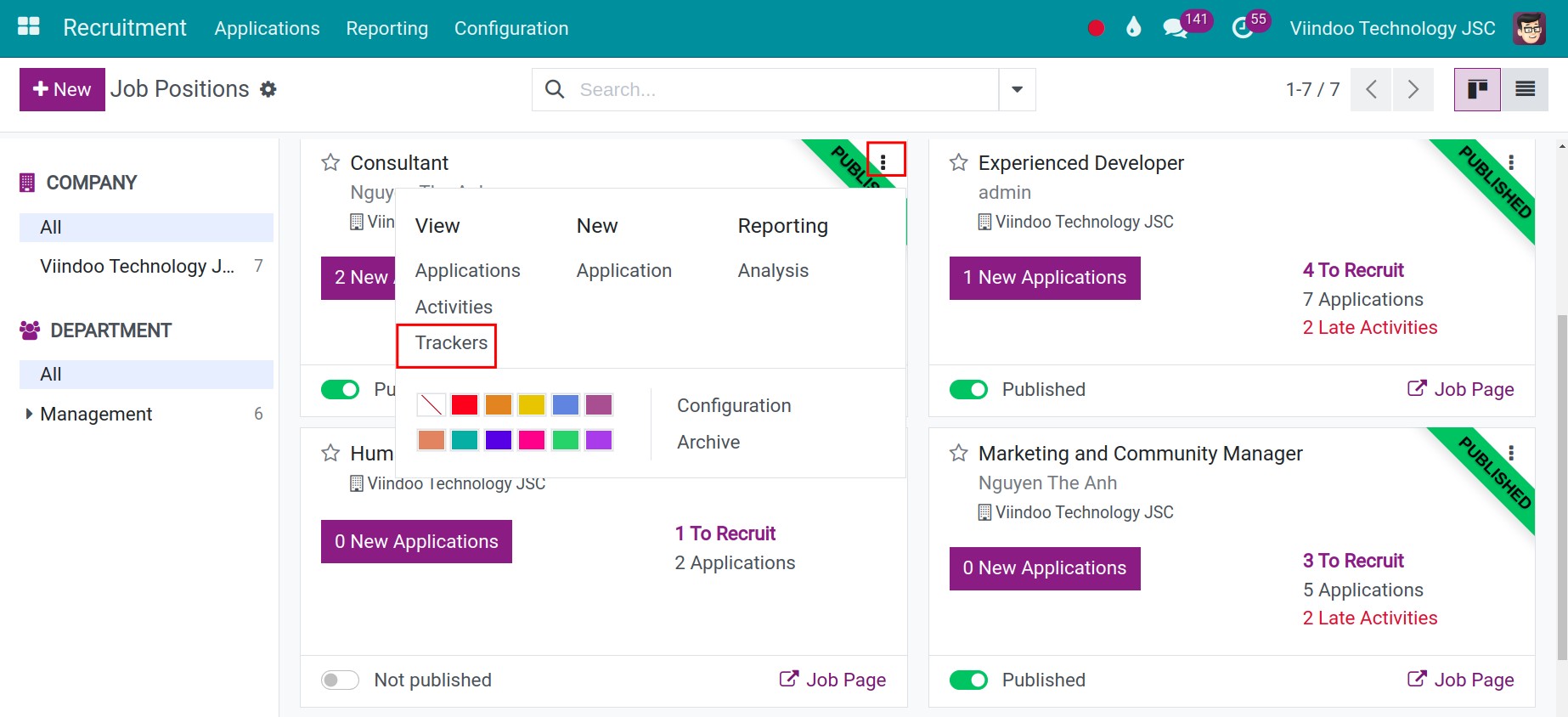Toggle Published switch on Experienced Developer card
The image size is (1568, 717).
[968, 389]
